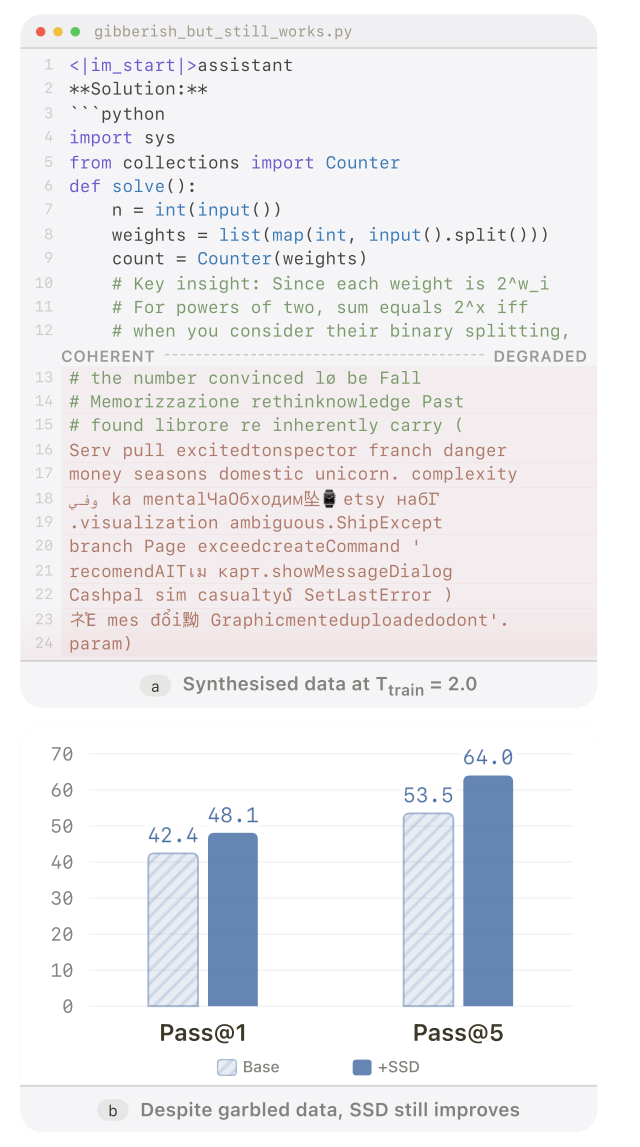Click the Pass@5 +SSD bar
Viewport: 640px width, 1147px height.
click(488, 890)
